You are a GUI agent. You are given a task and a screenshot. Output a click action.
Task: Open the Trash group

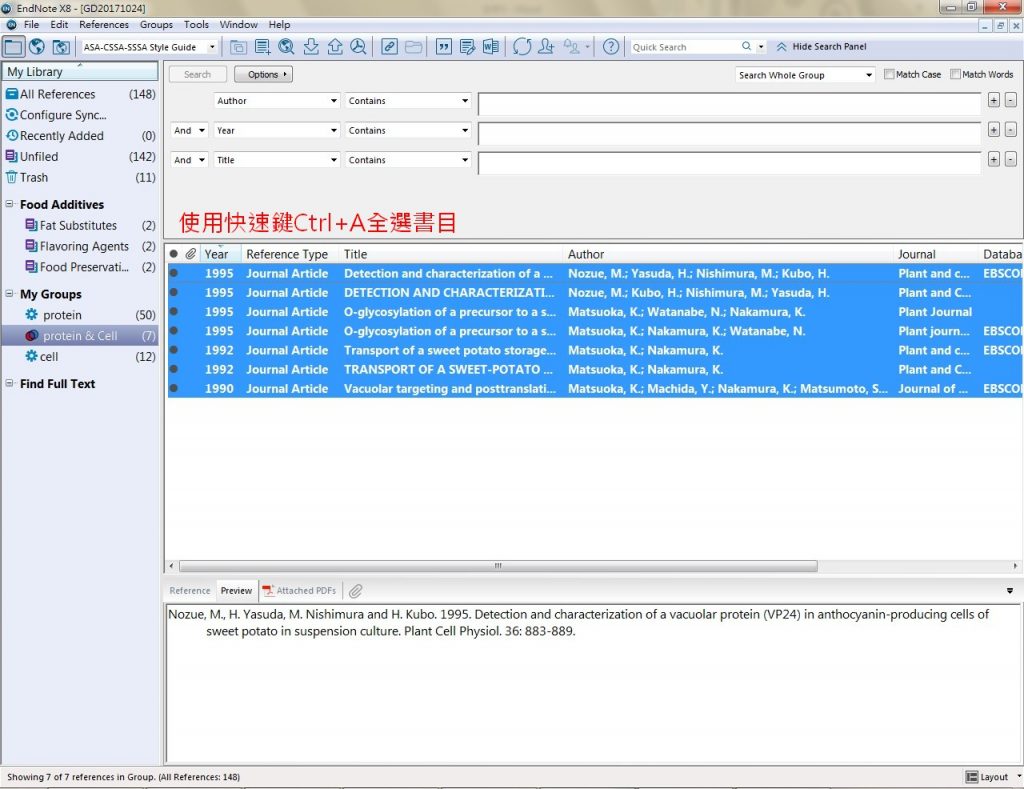click(80, 178)
